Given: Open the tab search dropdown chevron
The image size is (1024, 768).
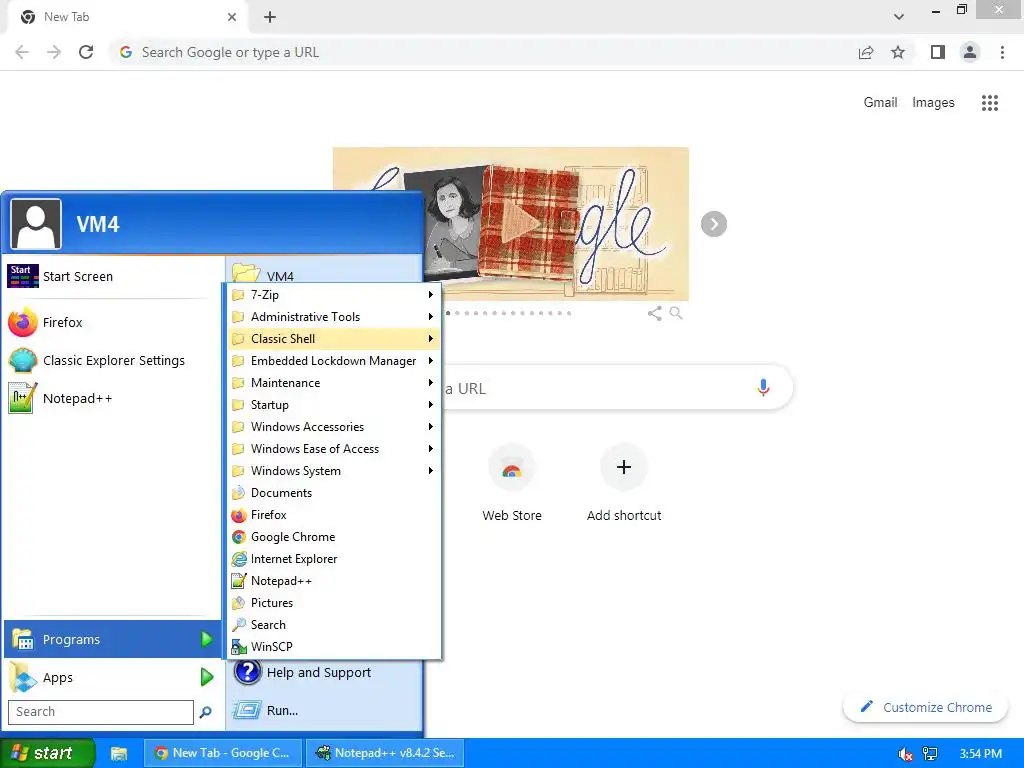Looking at the screenshot, I should pyautogui.click(x=899, y=17).
